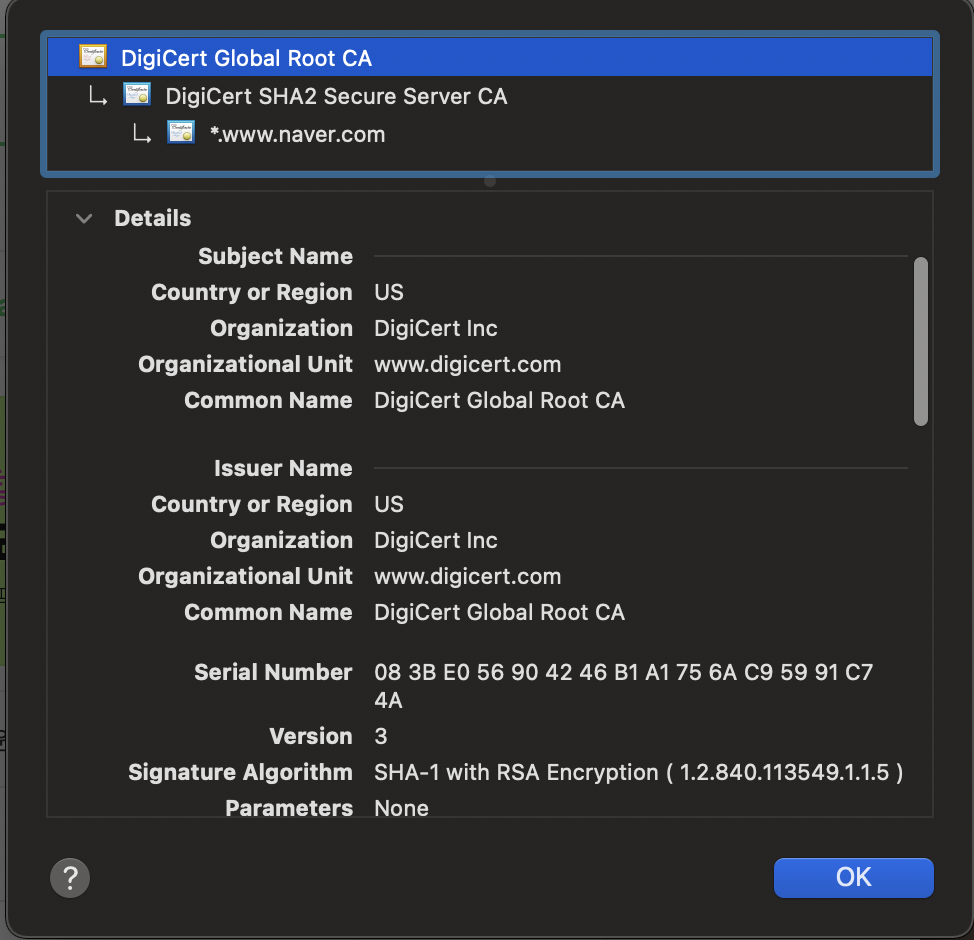
Task: Click the Signature Algorithm label
Action: pyautogui.click(x=240, y=772)
